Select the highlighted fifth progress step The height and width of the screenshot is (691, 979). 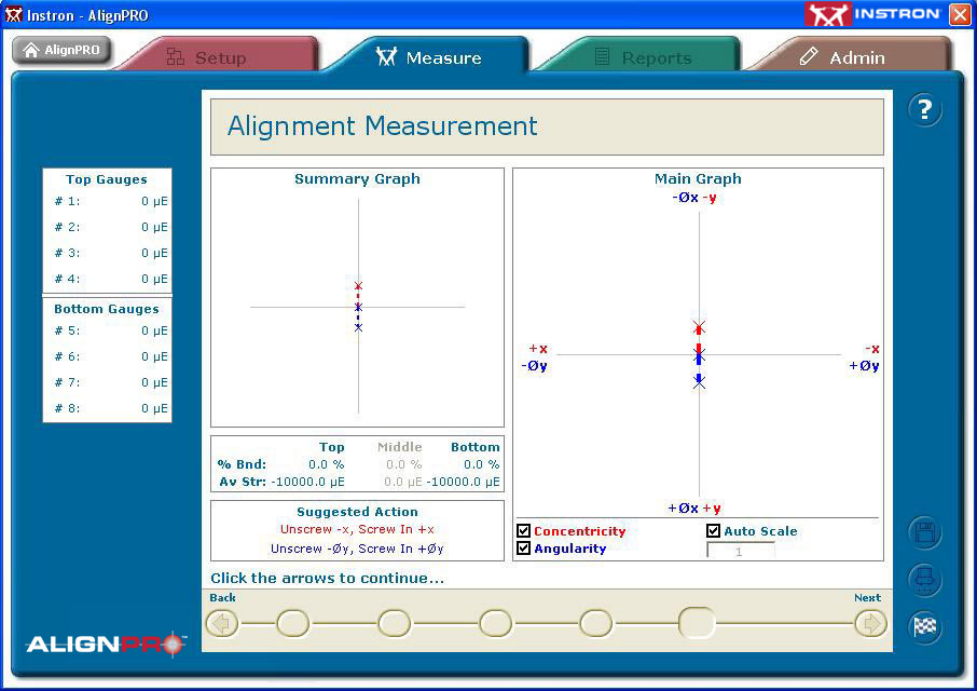pyautogui.click(x=696, y=623)
